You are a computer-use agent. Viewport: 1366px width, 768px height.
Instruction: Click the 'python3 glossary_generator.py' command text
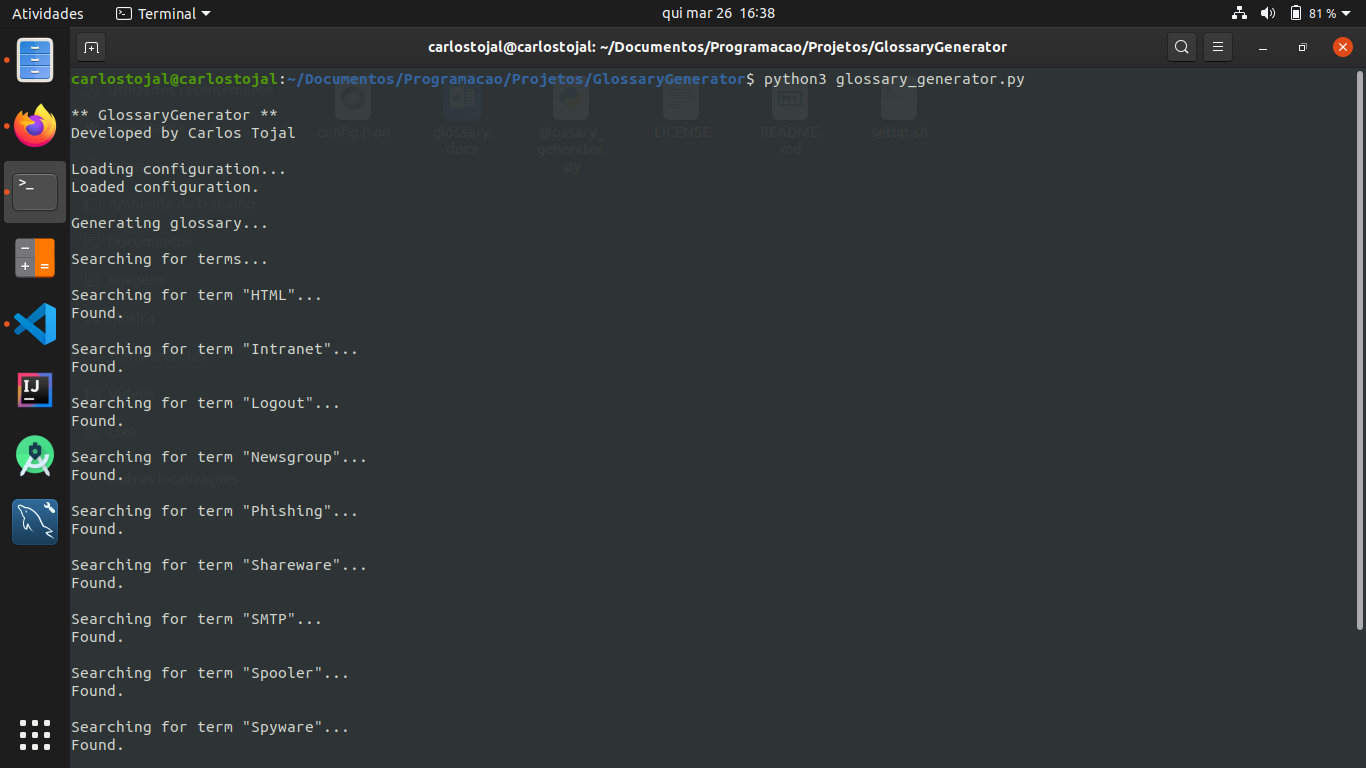tap(894, 79)
